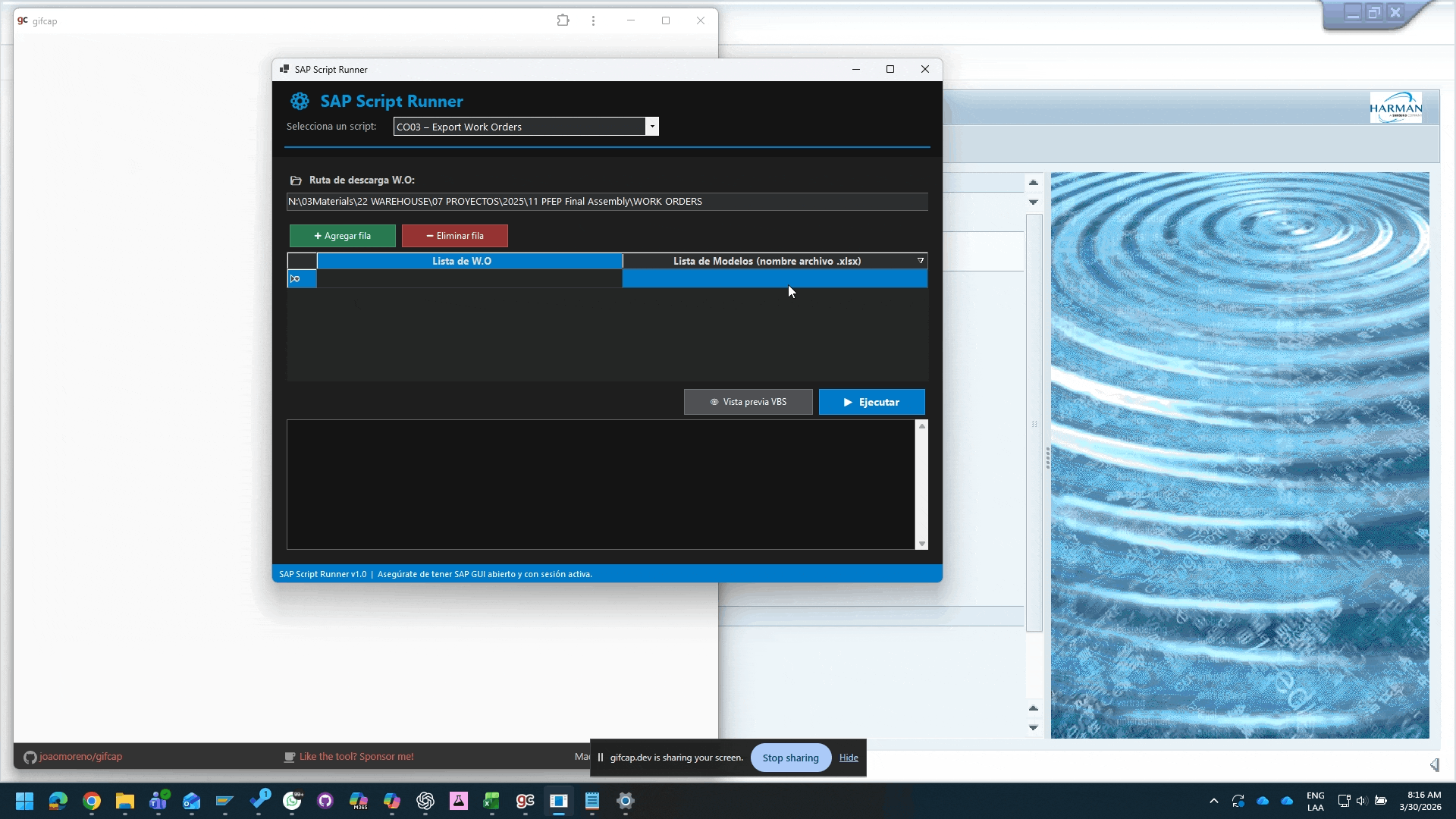Image resolution: width=1456 pixels, height=819 pixels.
Task: Open the gifcap extensions puzzle icon
Action: [x=563, y=20]
